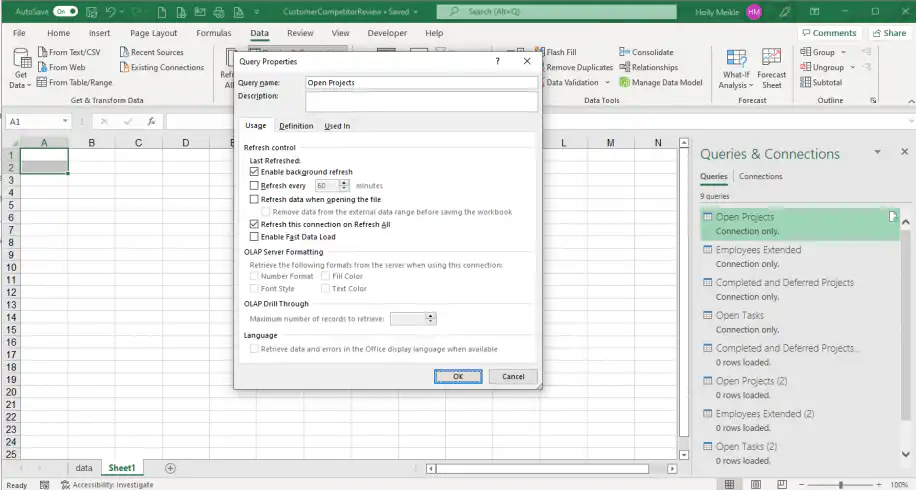Switch to the Used In tab

pyautogui.click(x=337, y=126)
